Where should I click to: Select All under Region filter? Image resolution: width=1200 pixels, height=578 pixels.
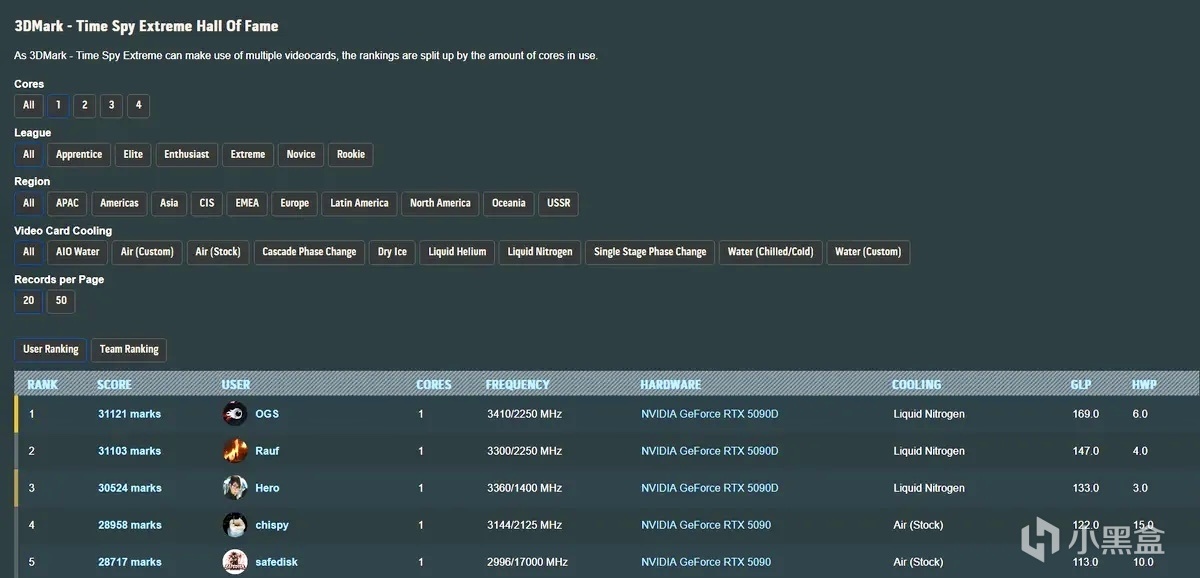coord(28,203)
